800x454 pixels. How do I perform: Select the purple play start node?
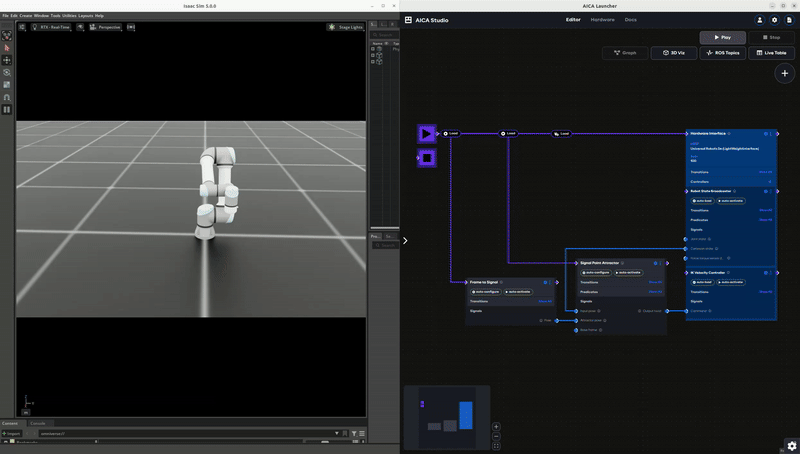coord(426,133)
